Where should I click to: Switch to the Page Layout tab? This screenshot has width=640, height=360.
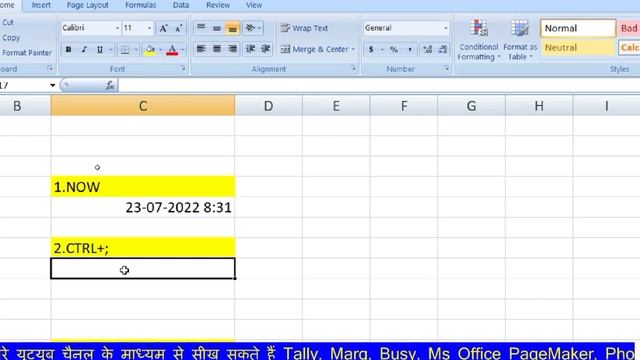87,5
